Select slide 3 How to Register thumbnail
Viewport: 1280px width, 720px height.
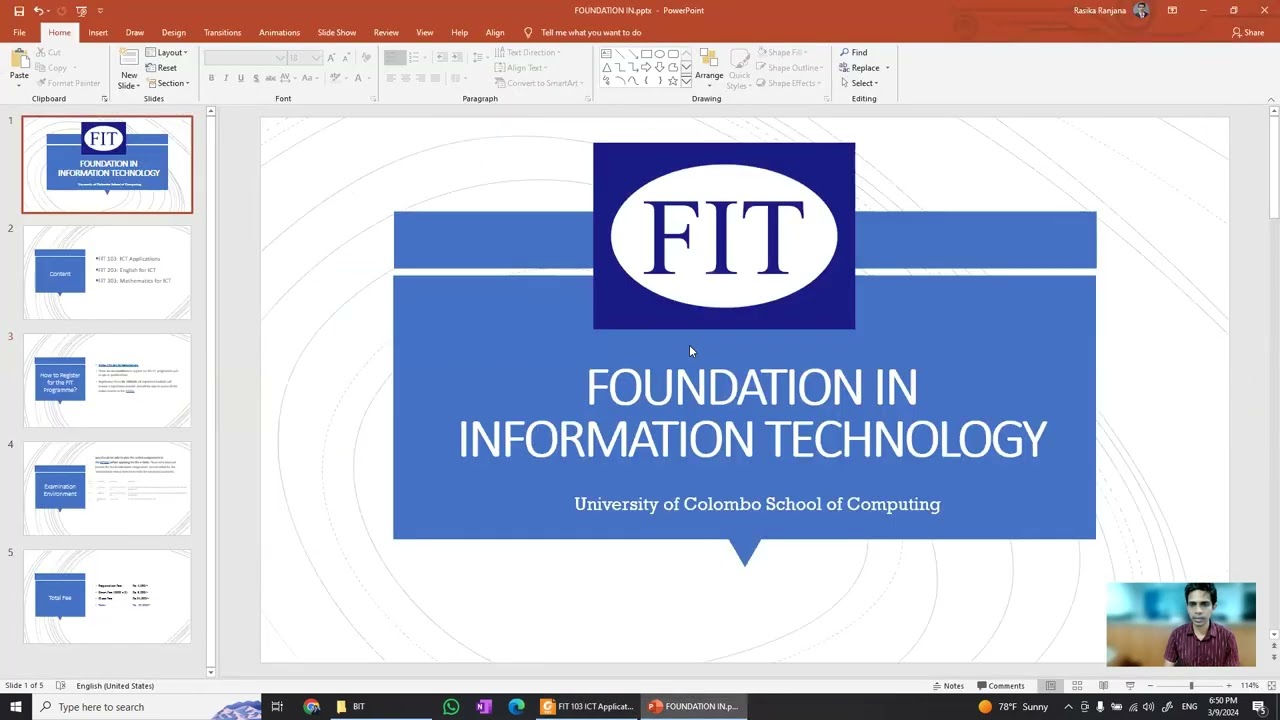[x=107, y=380]
